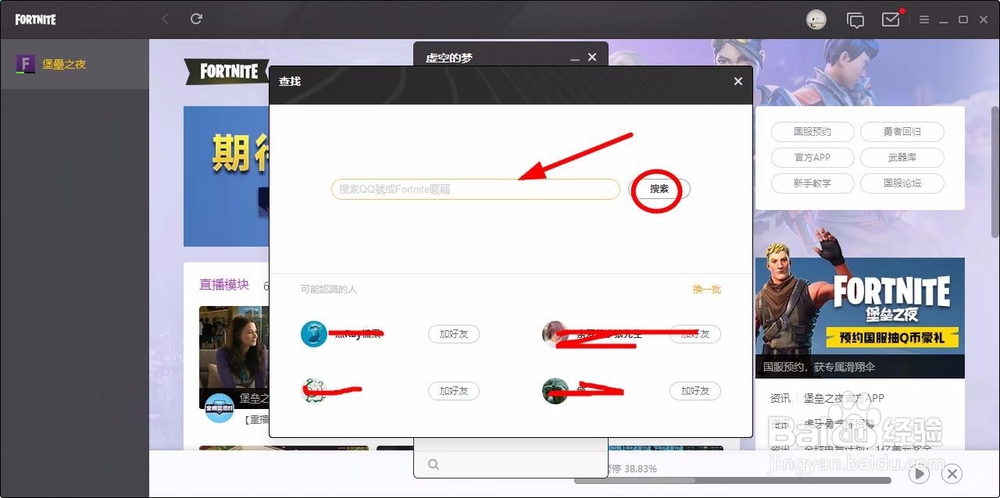Click the blue round avatar in suggestions
1000x498 pixels.
click(x=314, y=333)
